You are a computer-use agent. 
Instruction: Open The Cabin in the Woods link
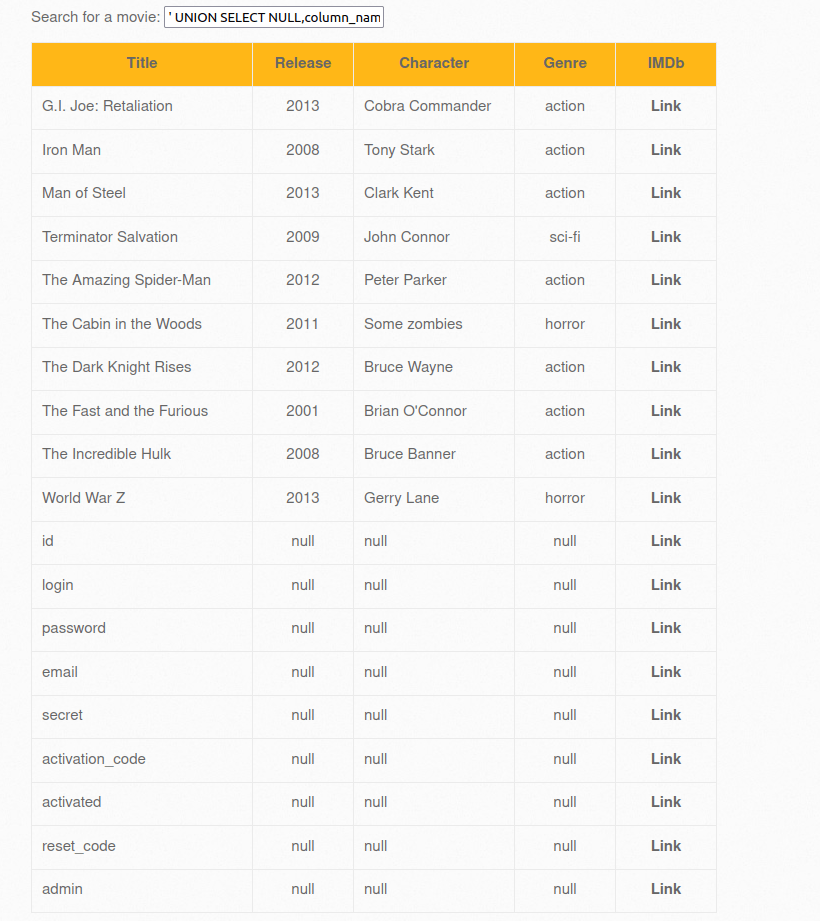point(666,324)
